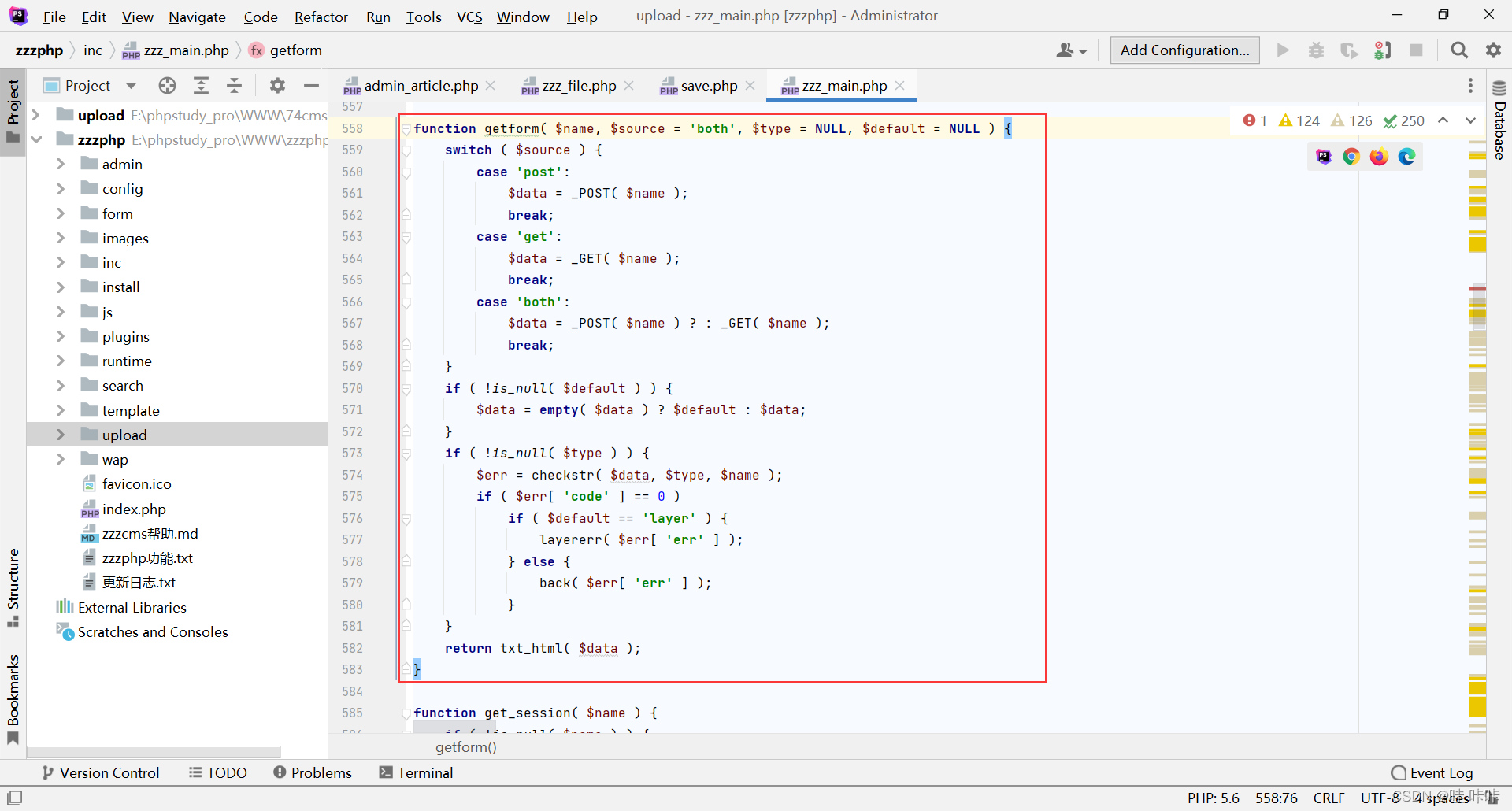Click the Select Opened File target icon

tap(167, 85)
